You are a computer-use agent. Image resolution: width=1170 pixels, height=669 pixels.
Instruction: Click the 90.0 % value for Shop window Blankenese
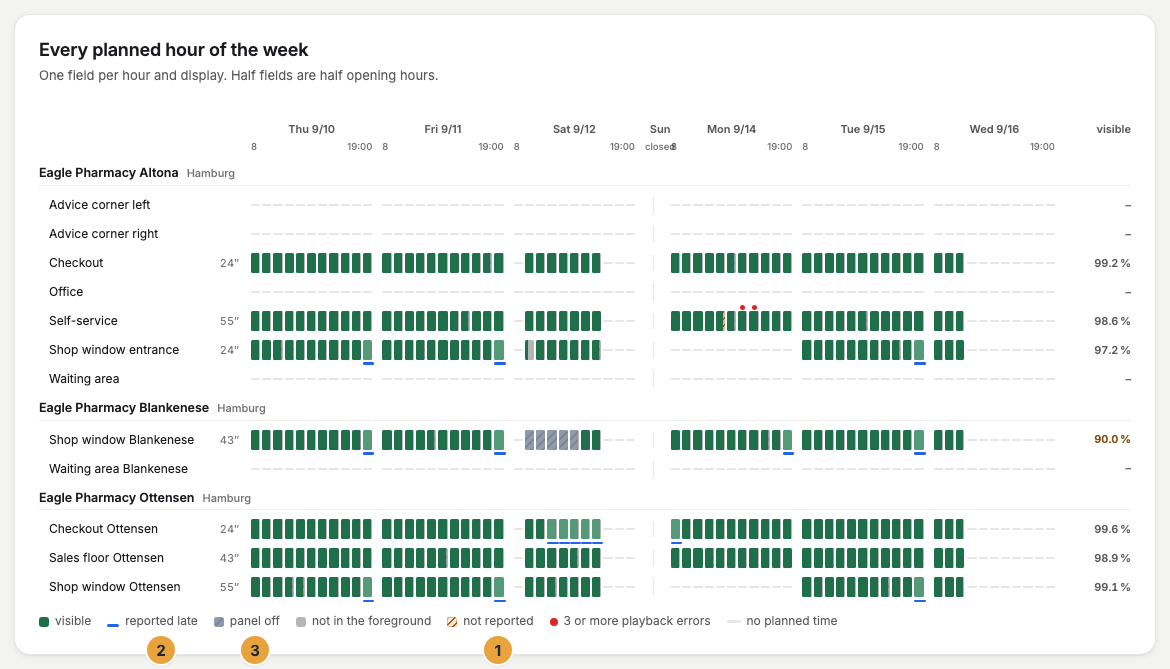click(x=1113, y=439)
